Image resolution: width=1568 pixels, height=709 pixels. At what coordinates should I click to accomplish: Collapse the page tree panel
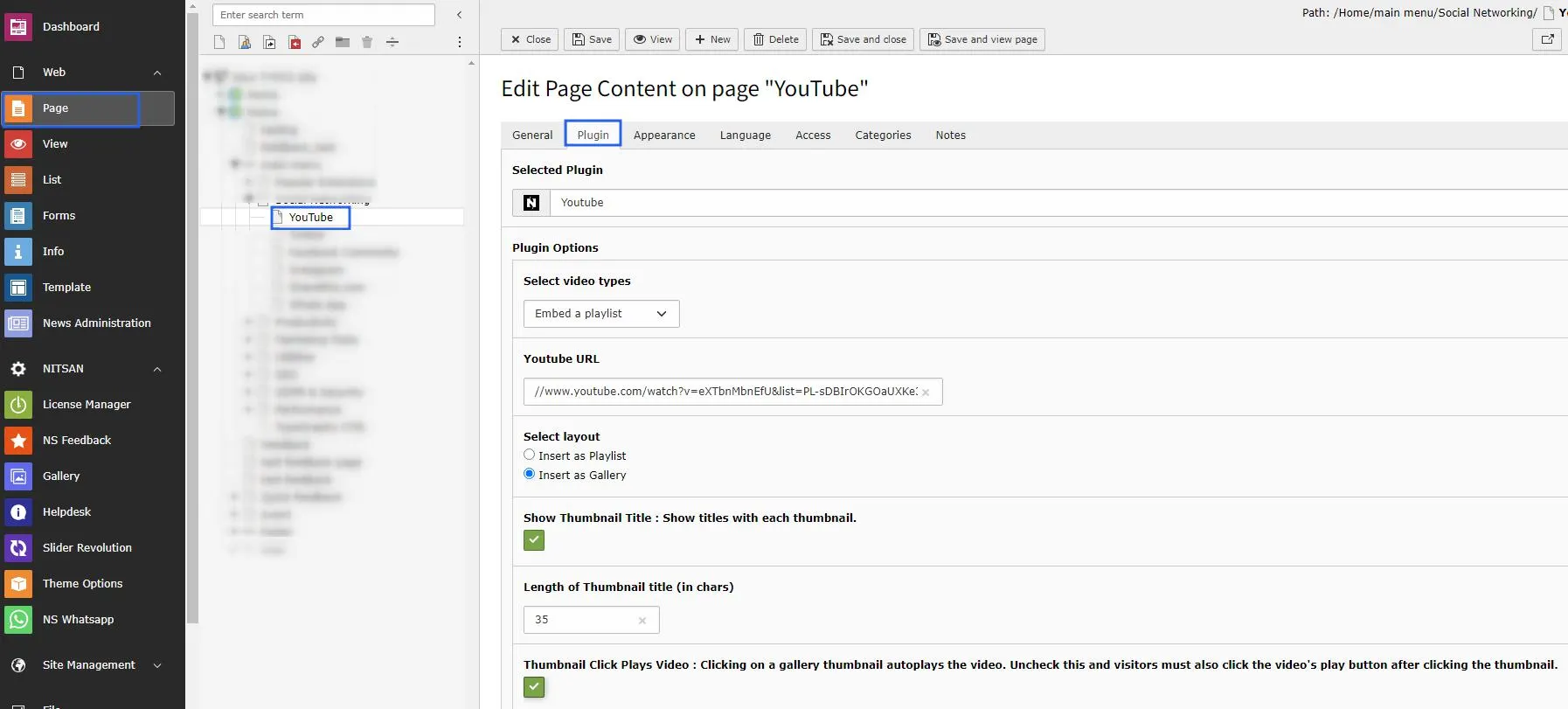[460, 15]
